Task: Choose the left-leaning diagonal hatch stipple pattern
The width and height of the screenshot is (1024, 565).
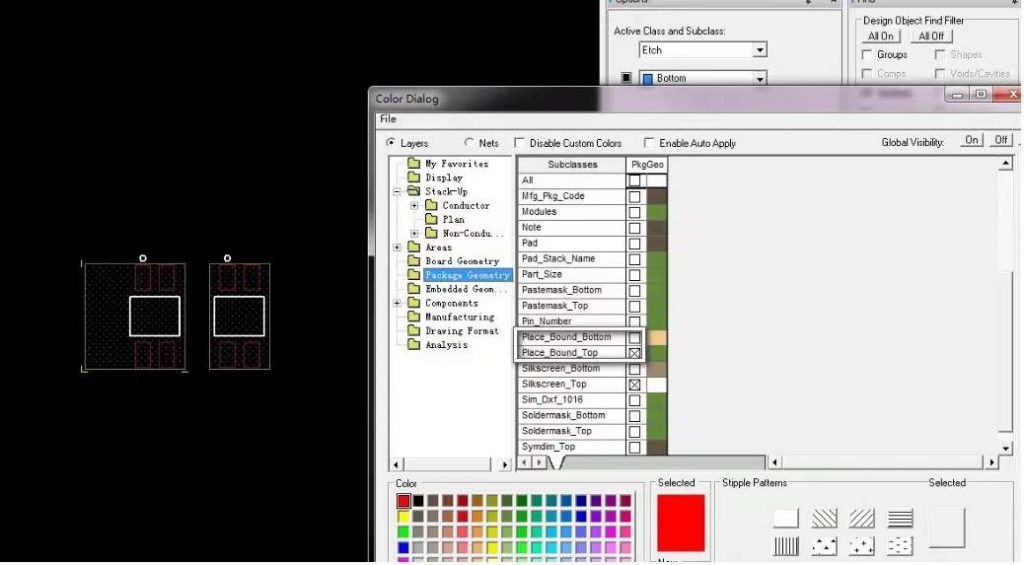Action: coord(824,518)
